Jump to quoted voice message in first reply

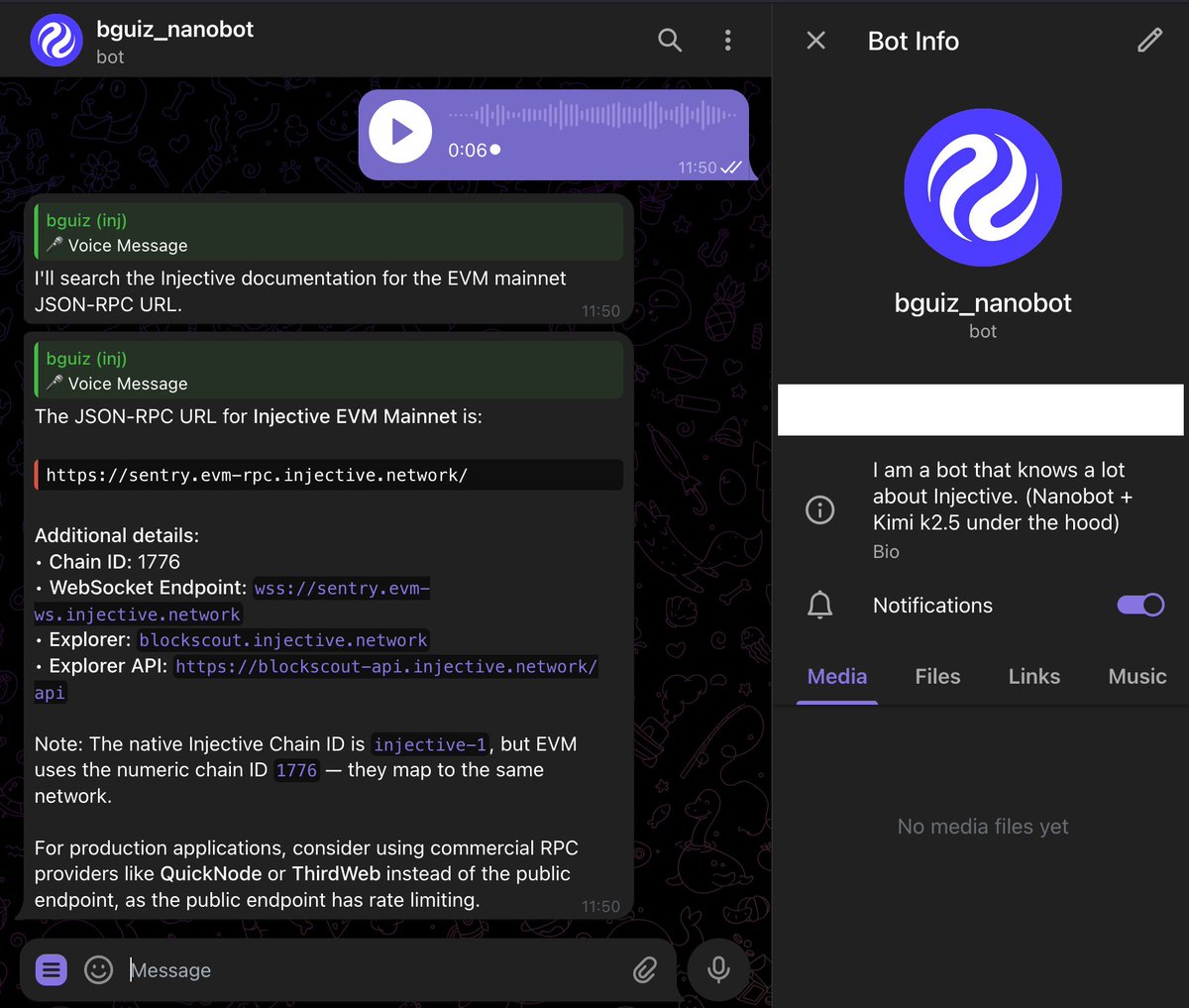coord(329,232)
